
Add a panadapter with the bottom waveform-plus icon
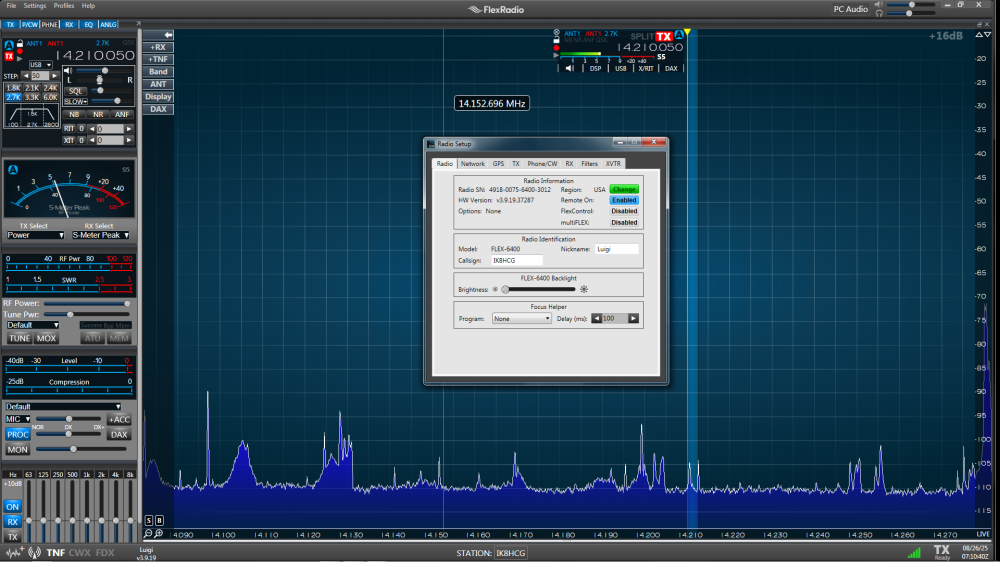pyautogui.click(x=15, y=552)
